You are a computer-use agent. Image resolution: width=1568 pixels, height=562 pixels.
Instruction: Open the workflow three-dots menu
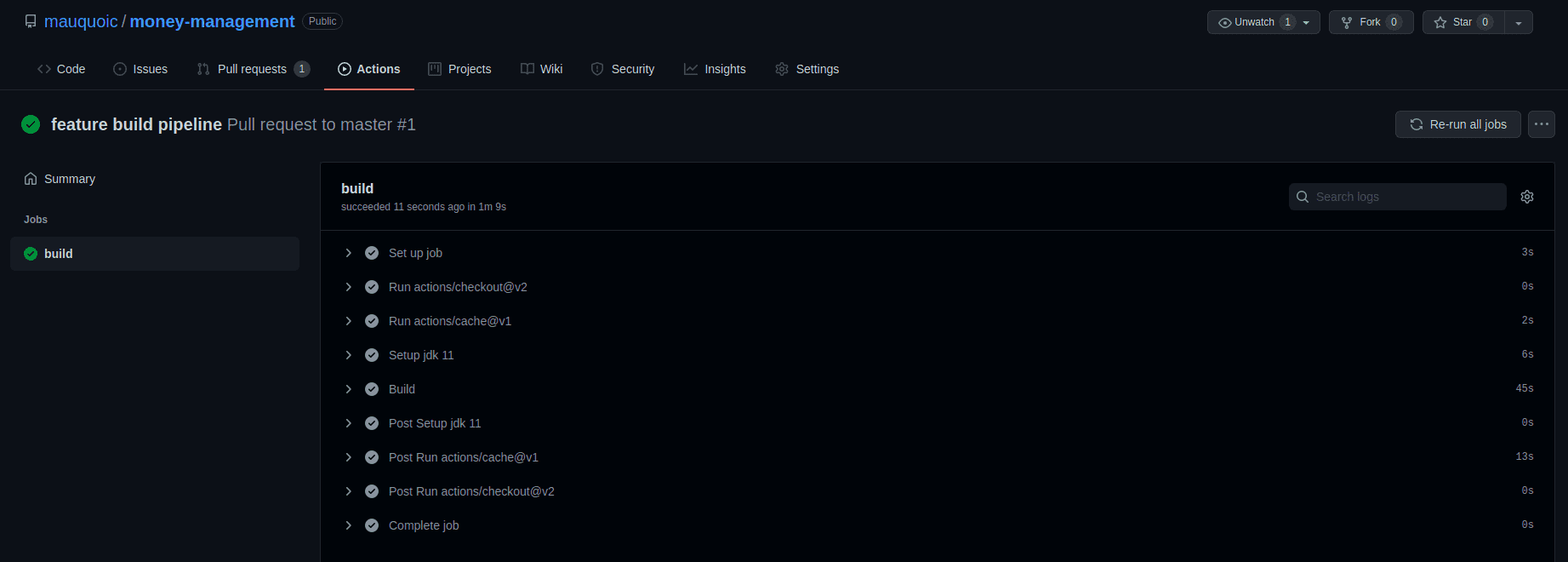pyautogui.click(x=1542, y=124)
